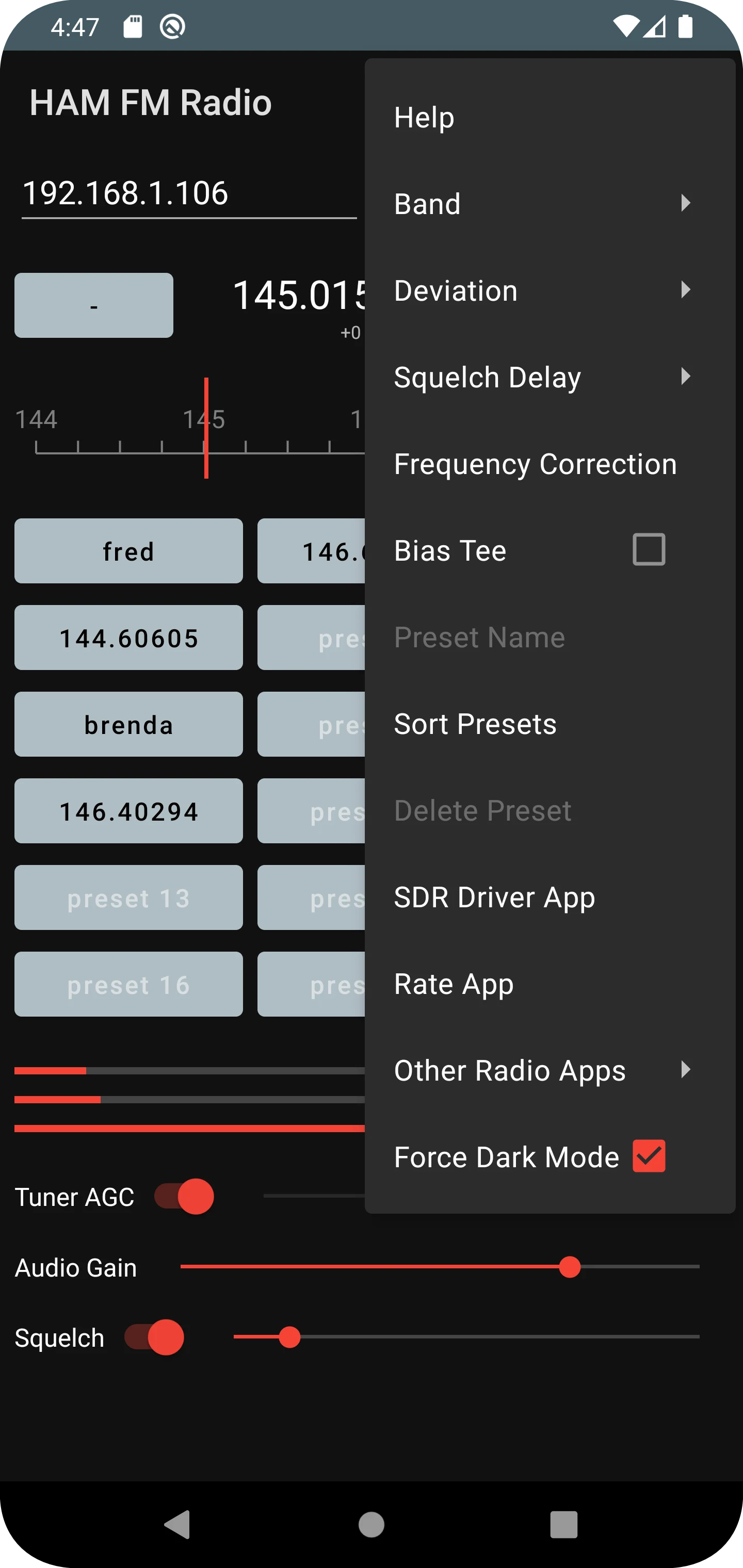Open SDR Driver App menu entry

click(550, 897)
